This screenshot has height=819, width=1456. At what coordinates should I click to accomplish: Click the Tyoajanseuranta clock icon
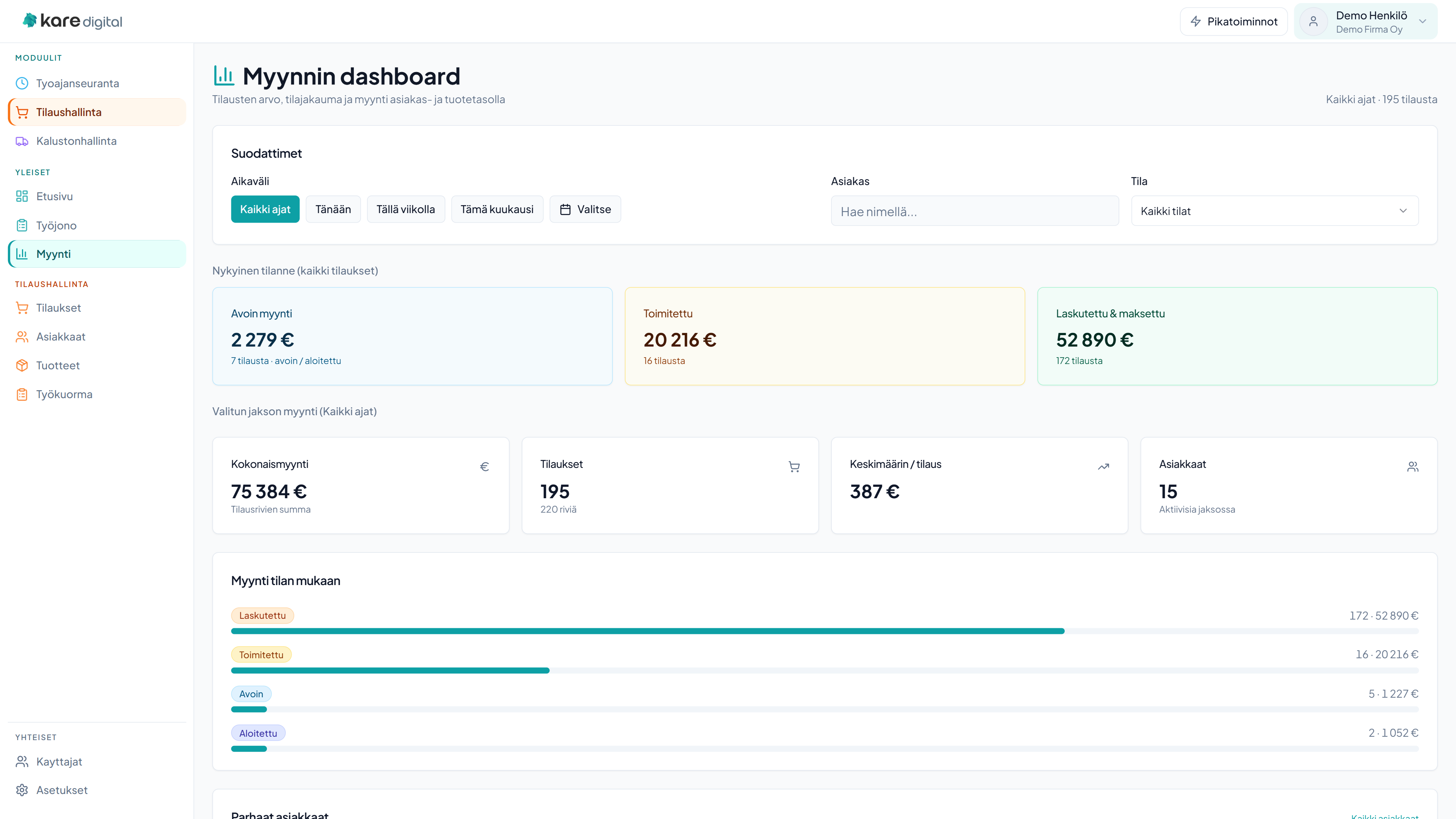pos(22,84)
